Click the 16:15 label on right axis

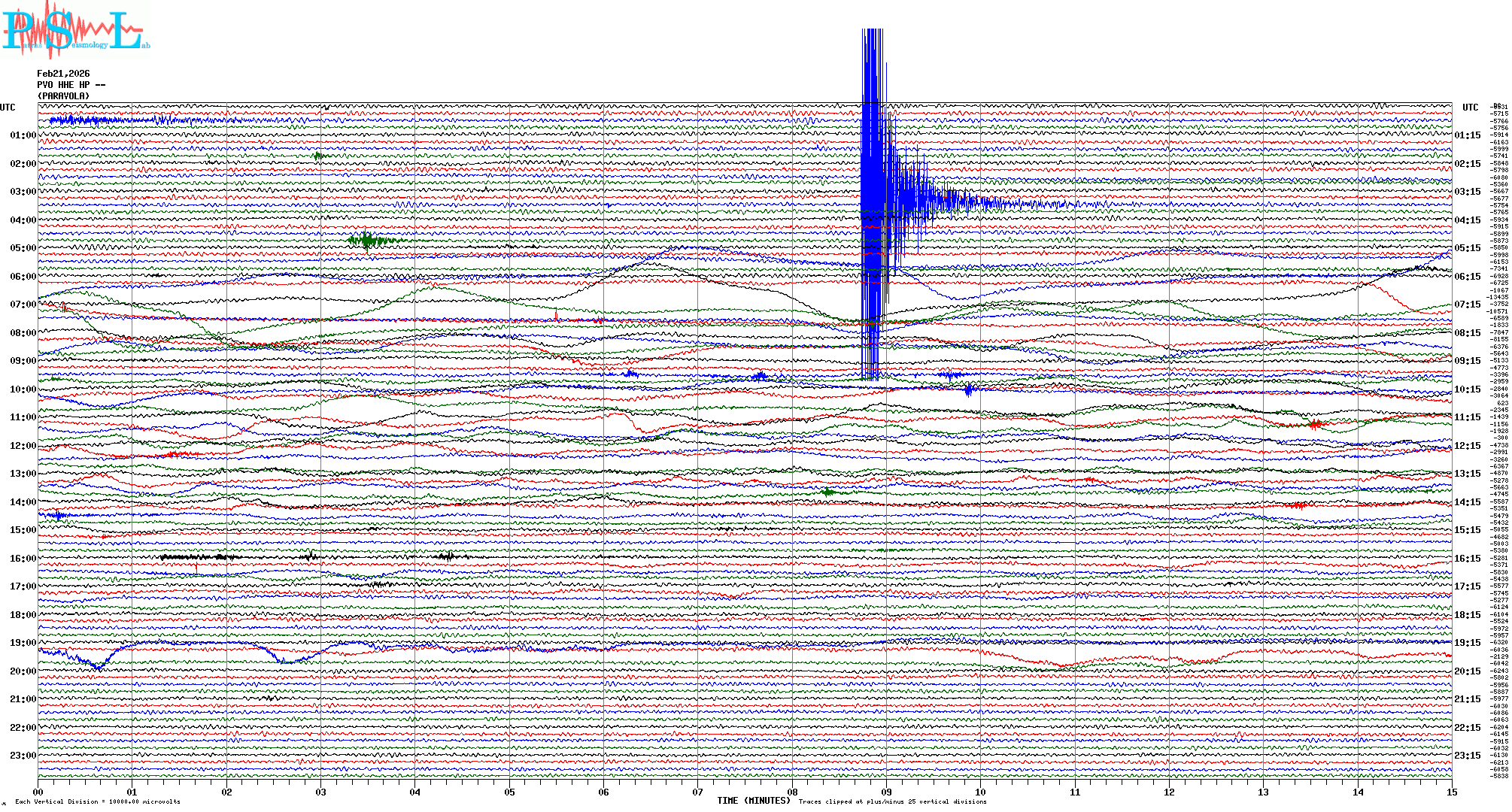(1467, 559)
